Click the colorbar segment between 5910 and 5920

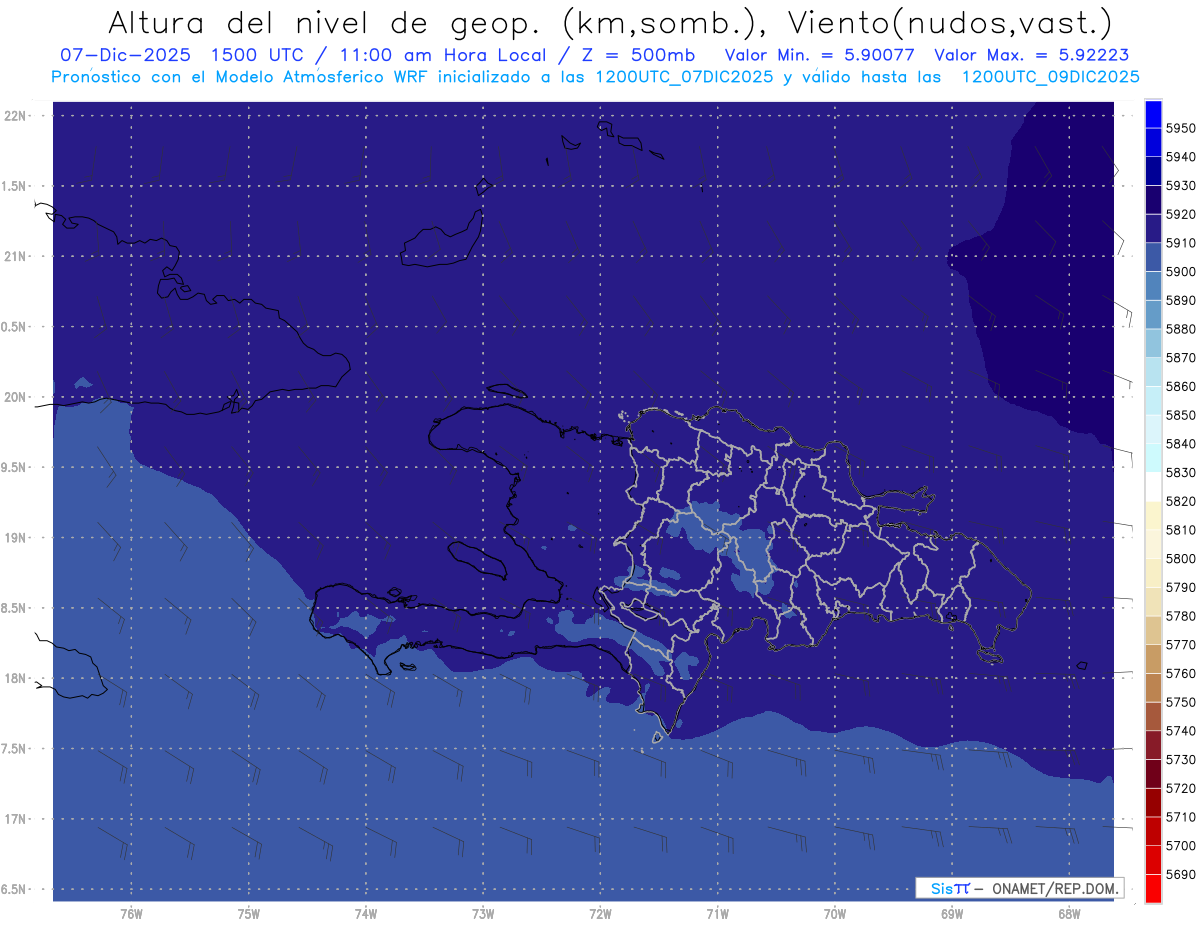coord(1153,229)
